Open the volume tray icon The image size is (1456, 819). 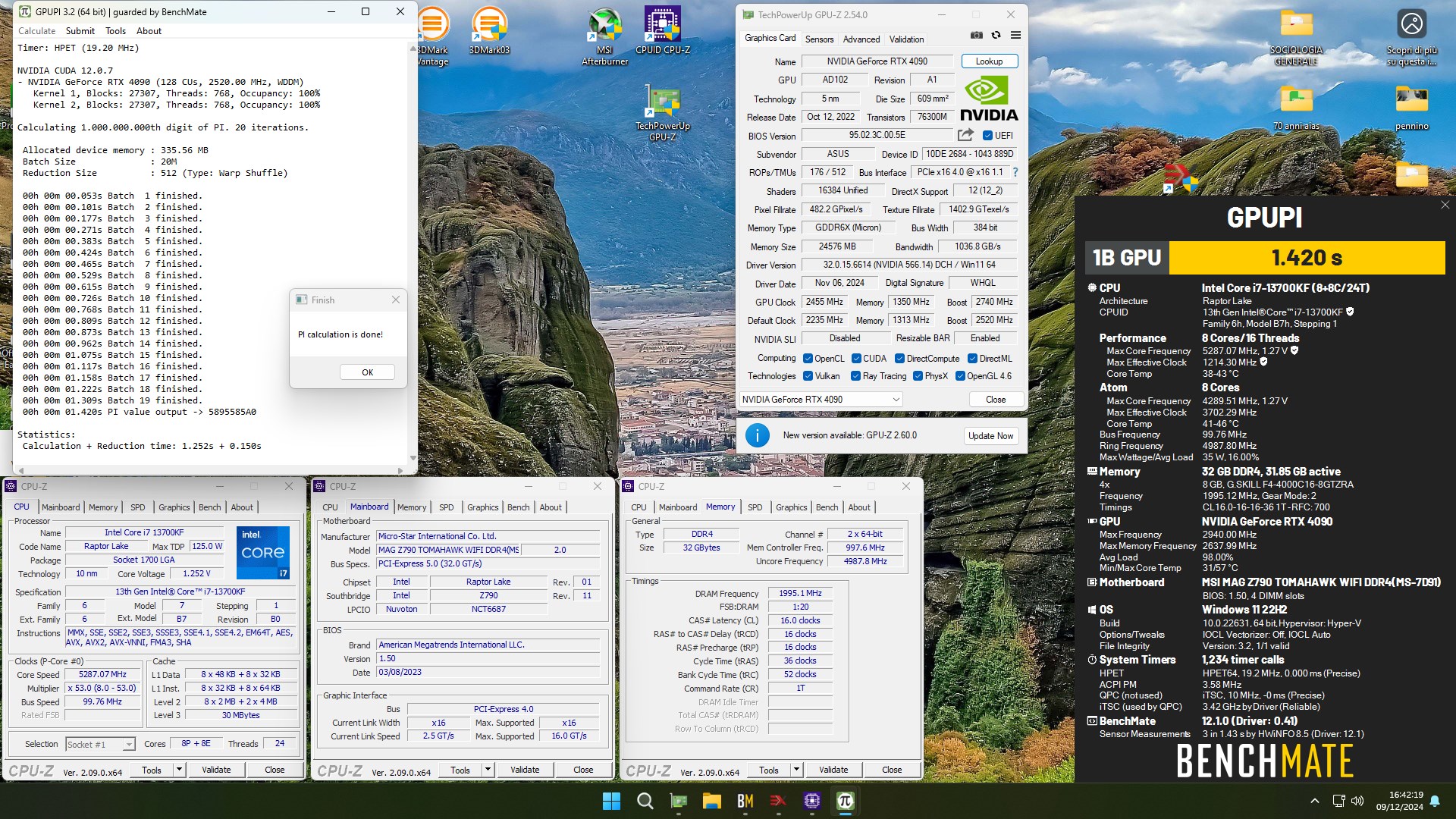point(1357,801)
